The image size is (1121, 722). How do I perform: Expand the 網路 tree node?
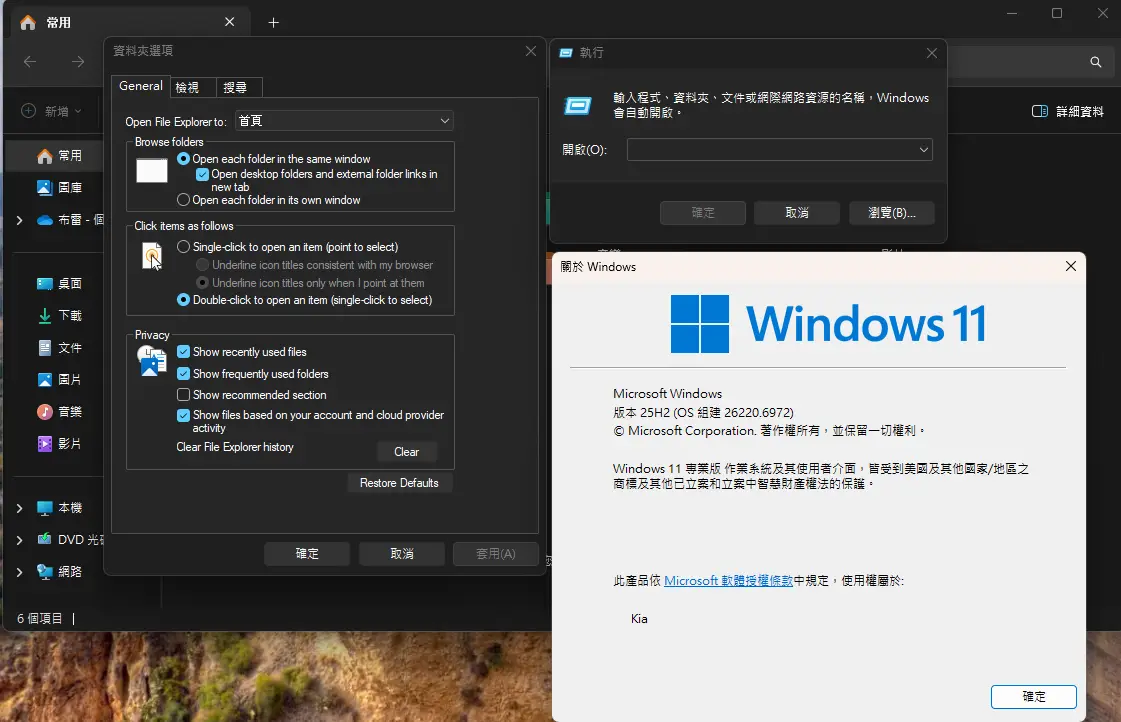point(19,572)
